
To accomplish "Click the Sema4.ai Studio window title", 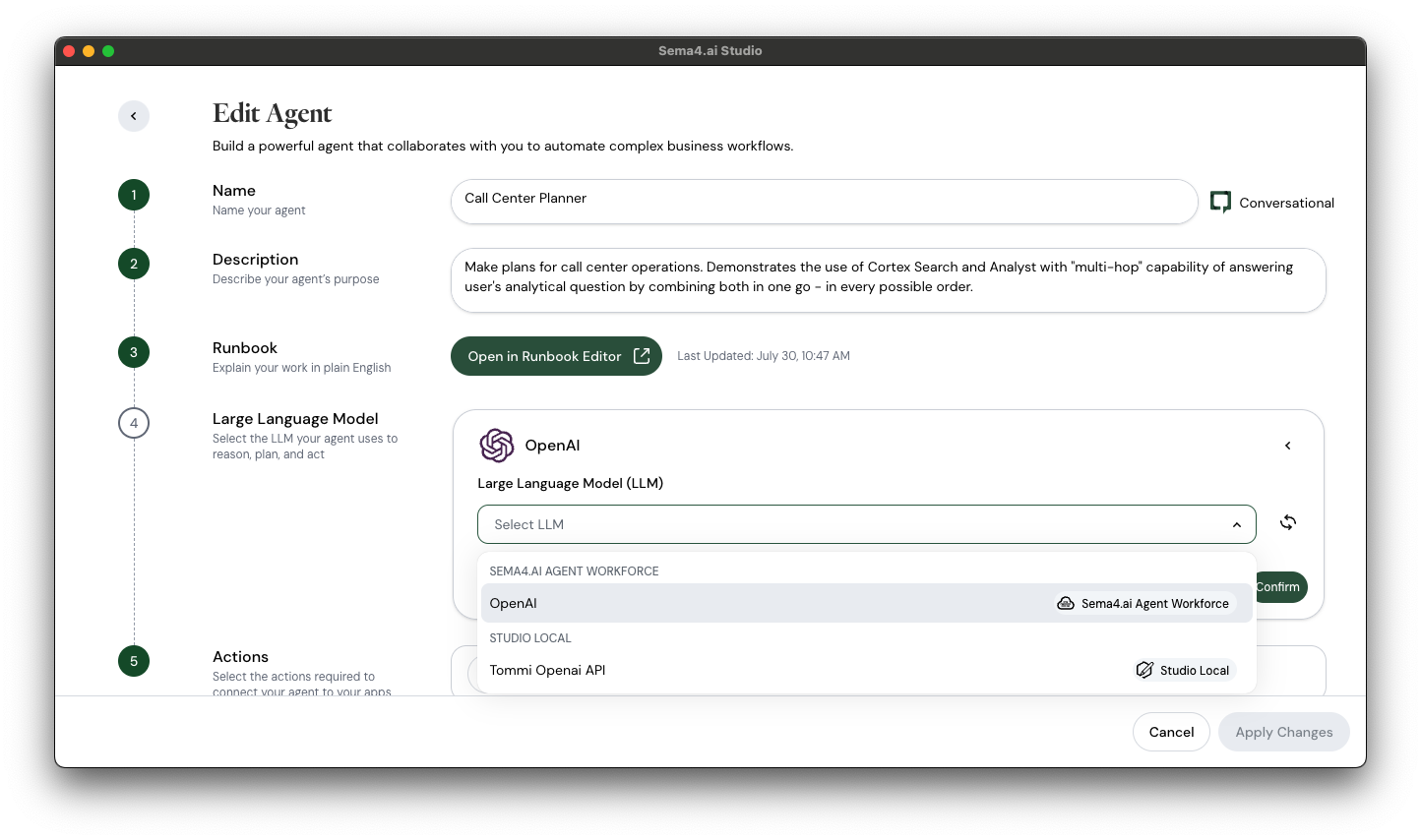I will pyautogui.click(x=710, y=51).
